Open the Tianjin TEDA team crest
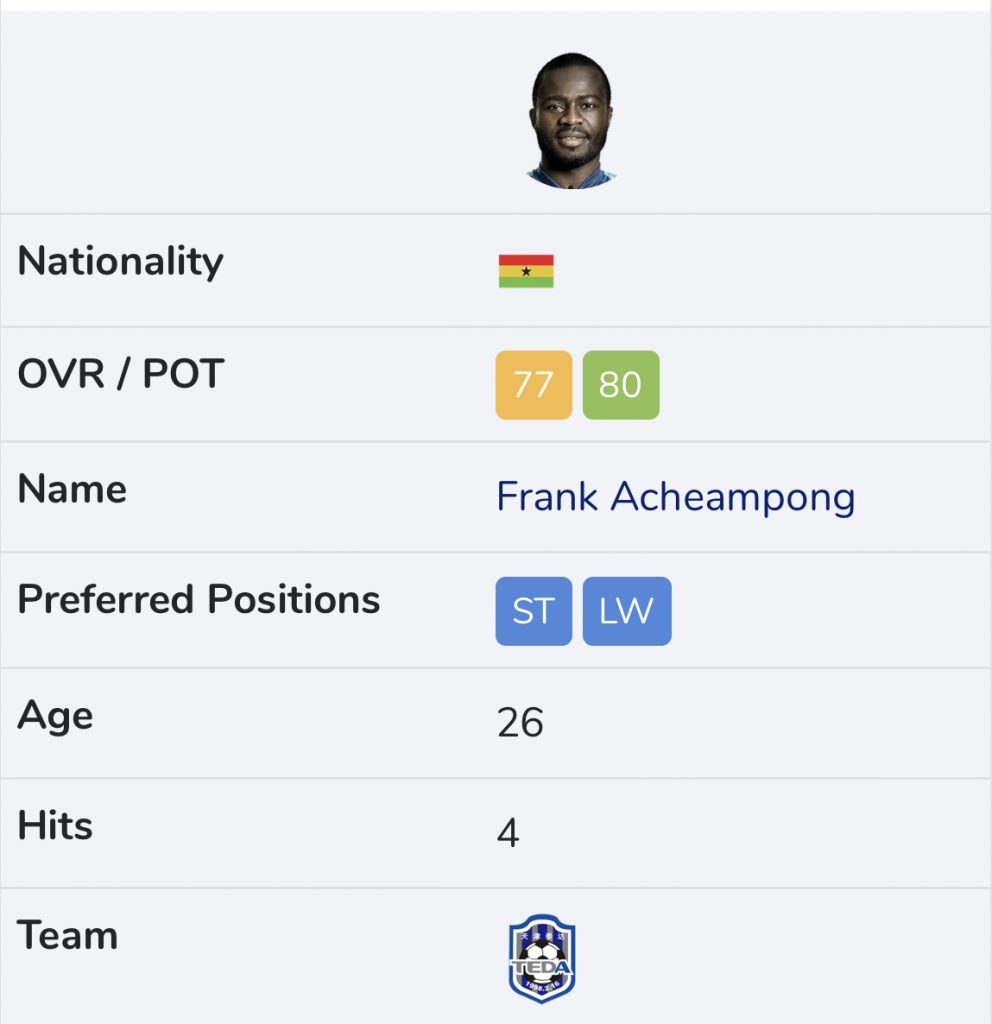 (x=541, y=958)
